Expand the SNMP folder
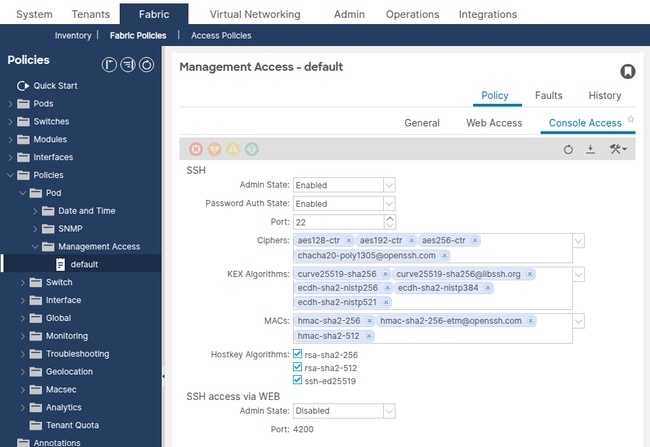Viewport: 650px width, 447px height. tap(35, 229)
